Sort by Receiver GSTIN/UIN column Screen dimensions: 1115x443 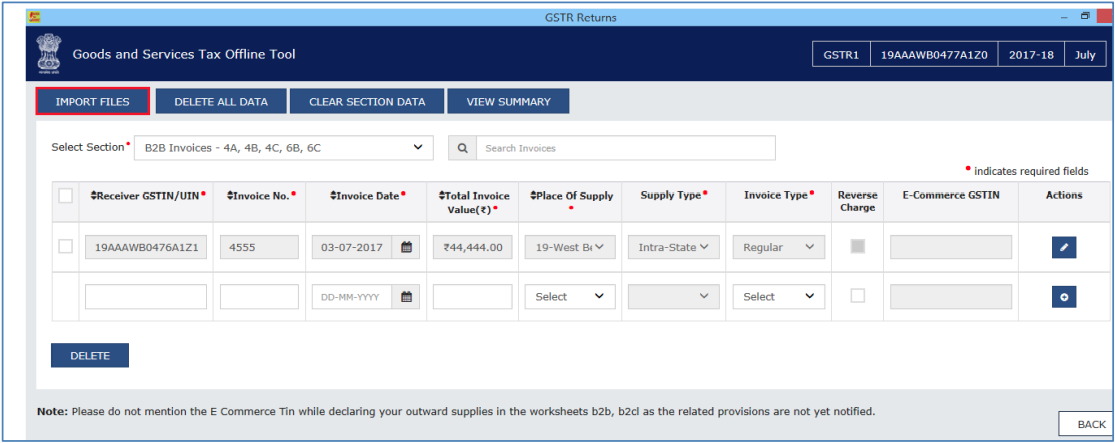pyautogui.click(x=148, y=196)
